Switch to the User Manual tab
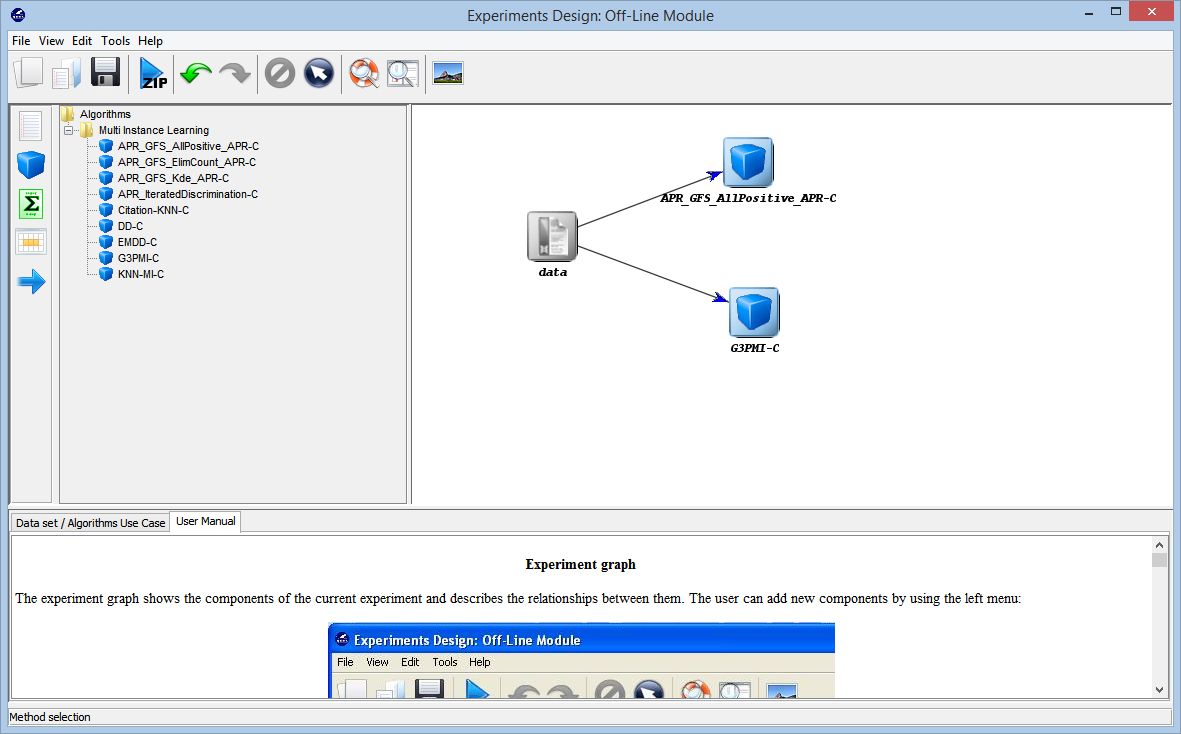1181x734 pixels. coord(206,521)
